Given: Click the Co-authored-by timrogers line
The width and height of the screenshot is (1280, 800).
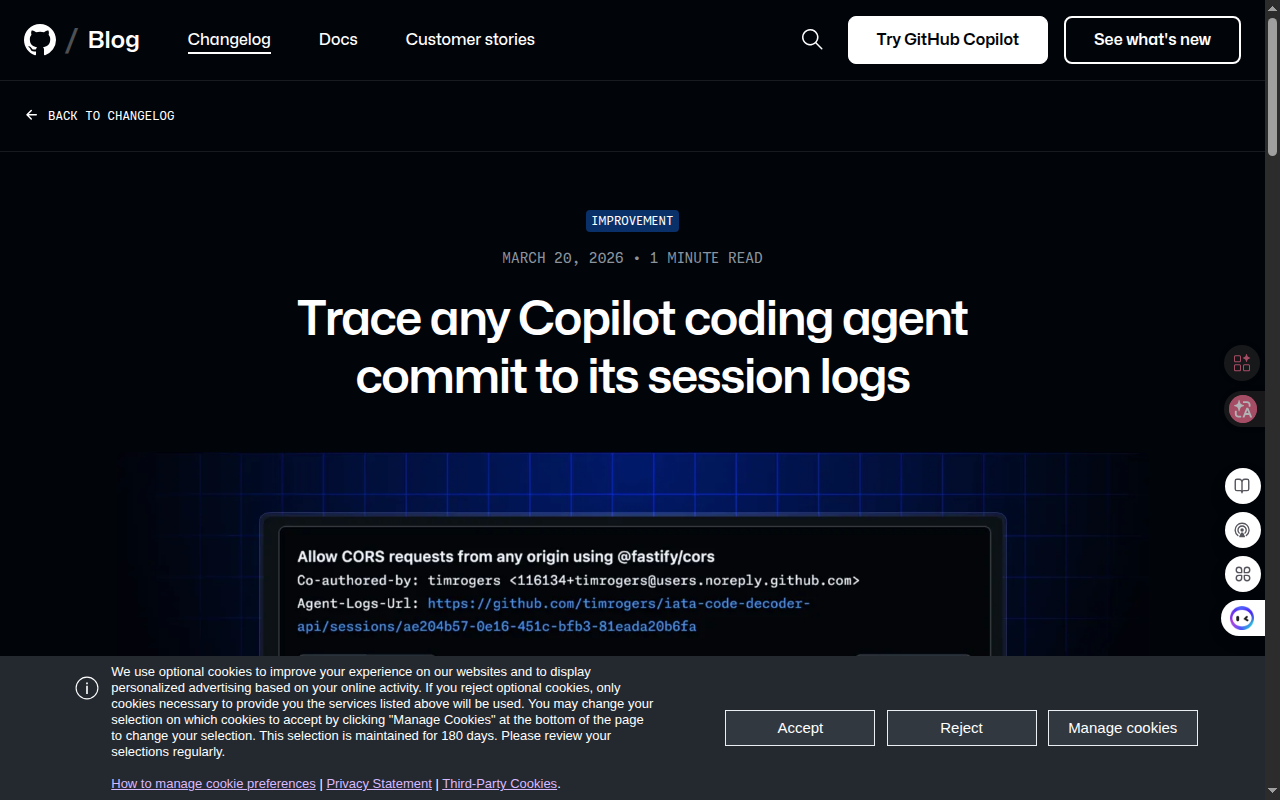Looking at the screenshot, I should (578, 581).
